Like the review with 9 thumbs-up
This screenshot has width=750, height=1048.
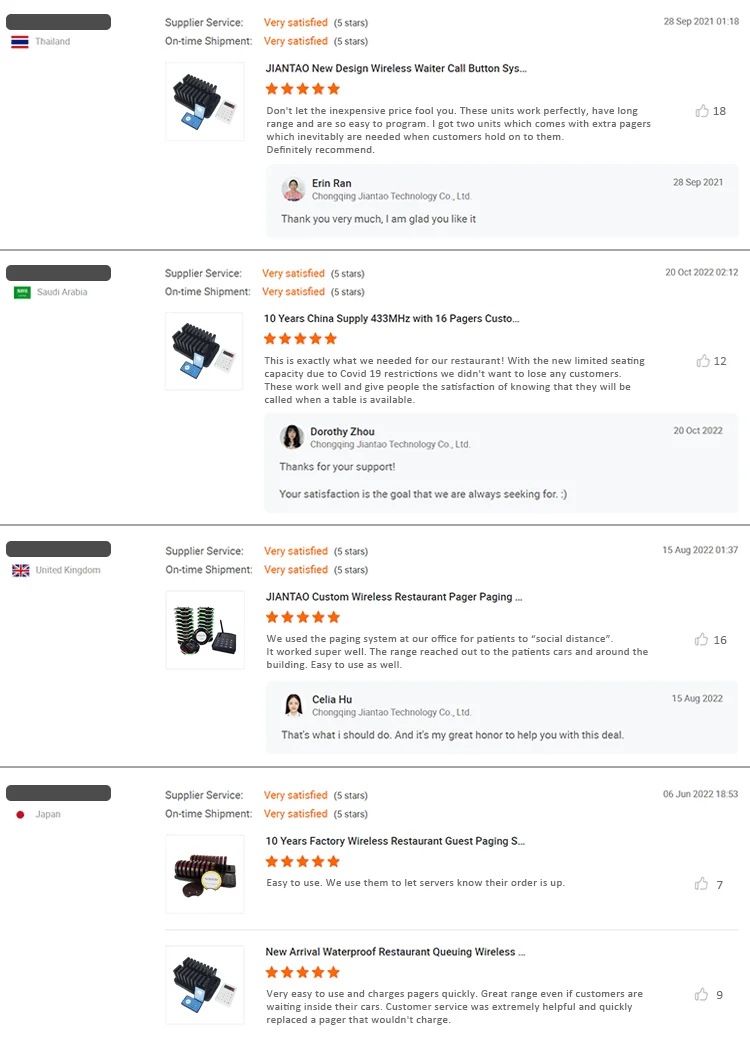pos(702,995)
